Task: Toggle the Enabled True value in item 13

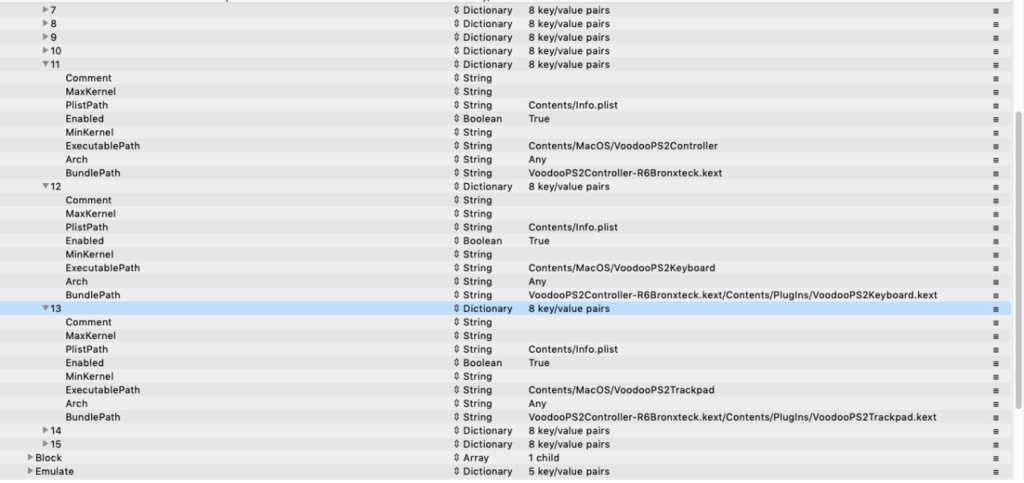Action: coord(539,363)
